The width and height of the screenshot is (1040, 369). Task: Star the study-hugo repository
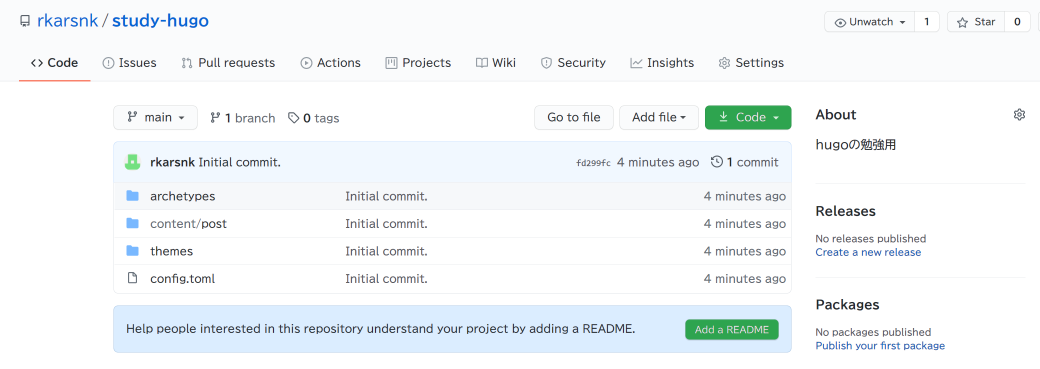[x=976, y=22]
